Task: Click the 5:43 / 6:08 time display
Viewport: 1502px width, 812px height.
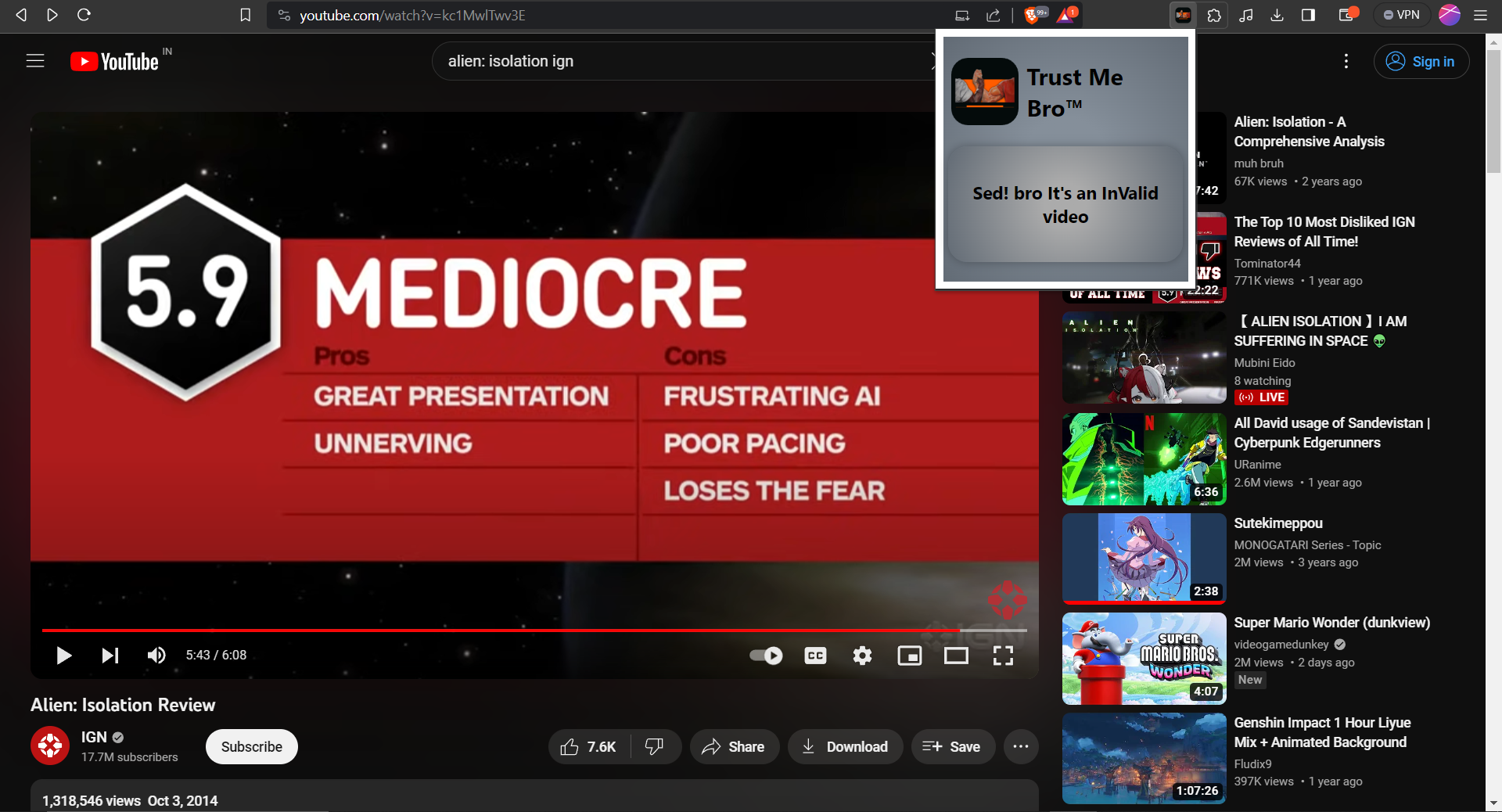Action: click(x=216, y=656)
